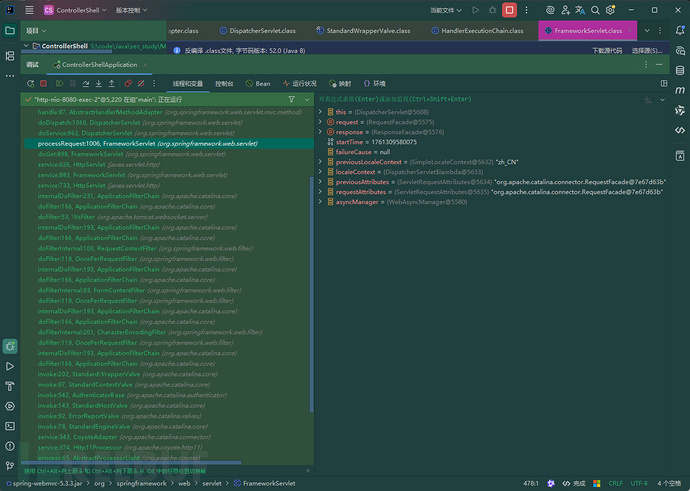Click the Rerun debug session icon
Viewport: 690px width, 491px height.
pyautogui.click(x=29, y=84)
